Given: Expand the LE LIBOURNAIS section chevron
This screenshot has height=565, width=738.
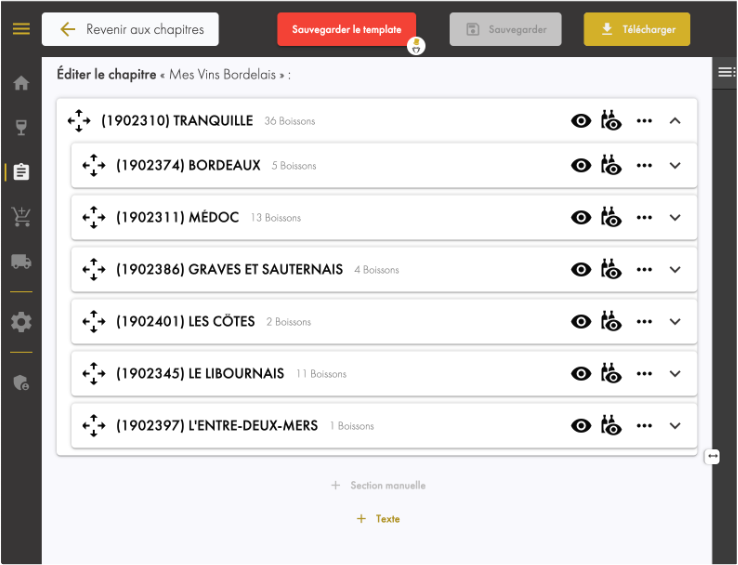Looking at the screenshot, I should 675,374.
